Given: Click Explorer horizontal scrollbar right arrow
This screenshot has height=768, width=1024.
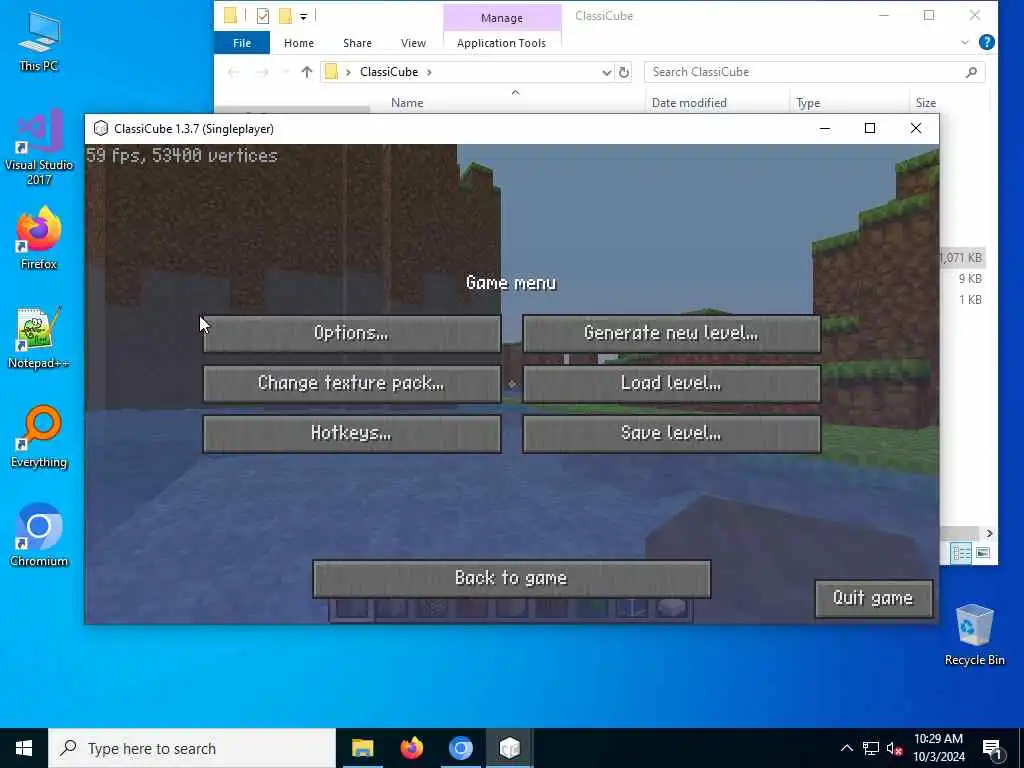Looking at the screenshot, I should 989,534.
